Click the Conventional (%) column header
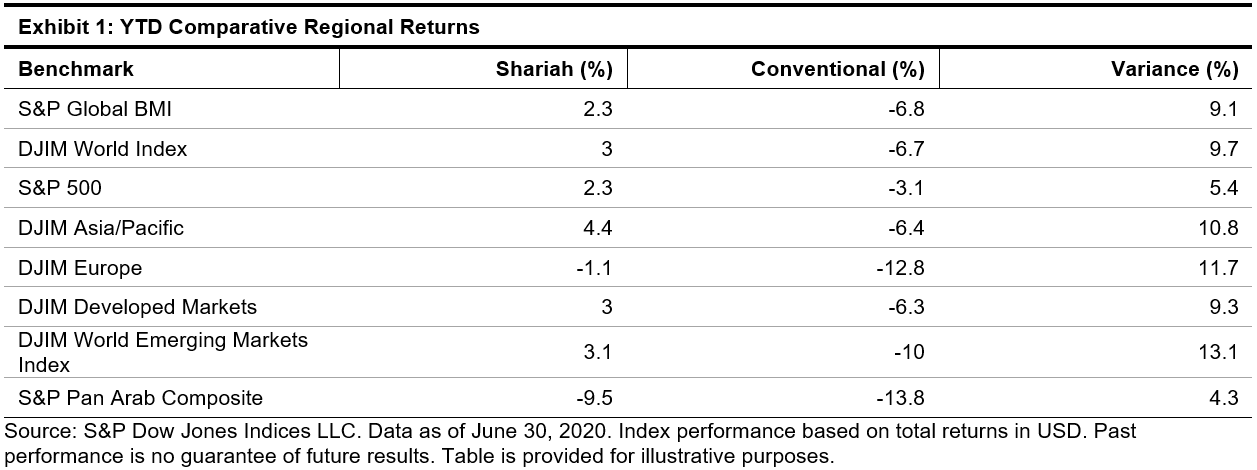Screen dimensions: 1257x470 tap(837, 69)
